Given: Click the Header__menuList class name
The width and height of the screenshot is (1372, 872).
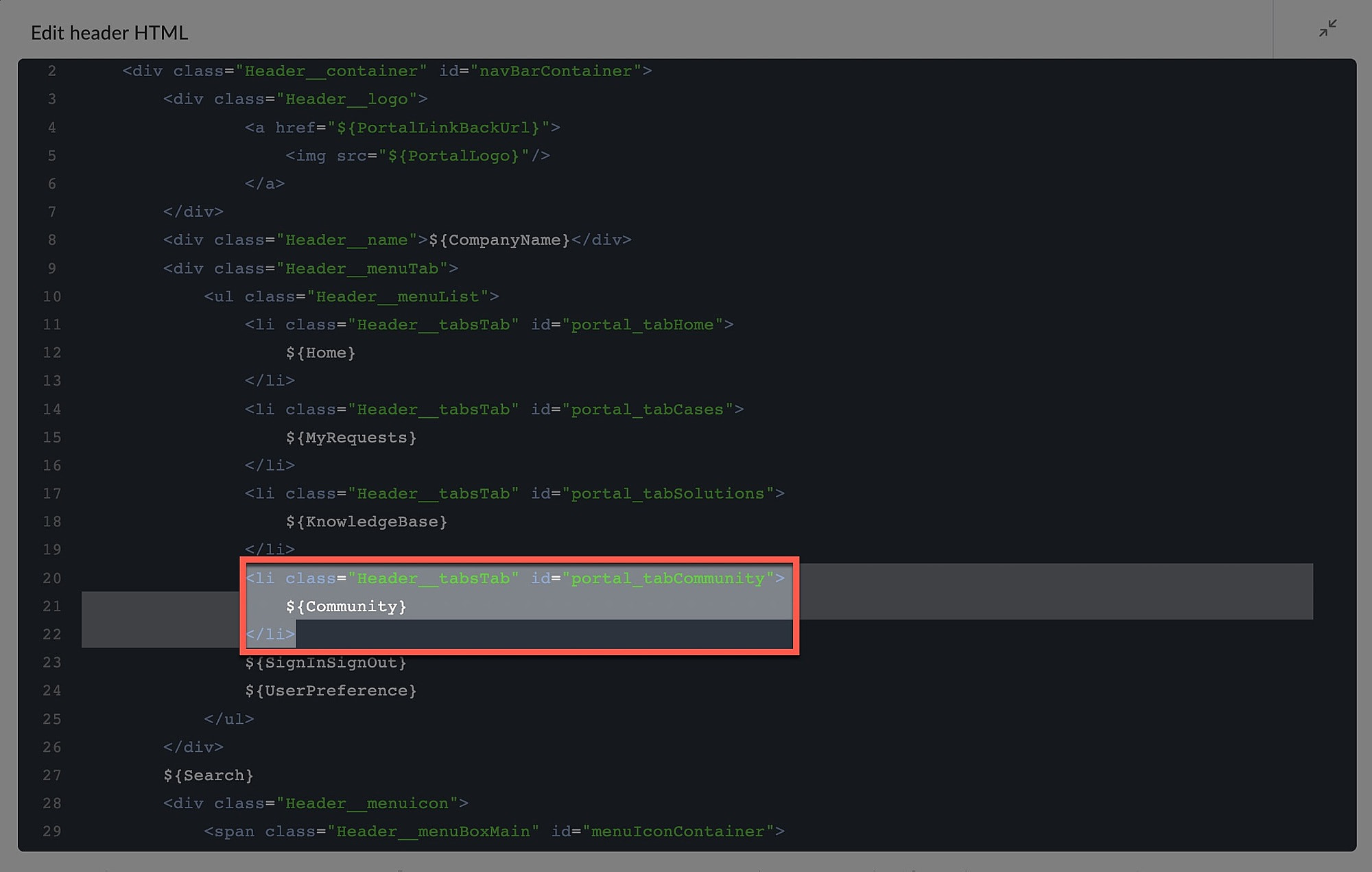Looking at the screenshot, I should point(397,296).
